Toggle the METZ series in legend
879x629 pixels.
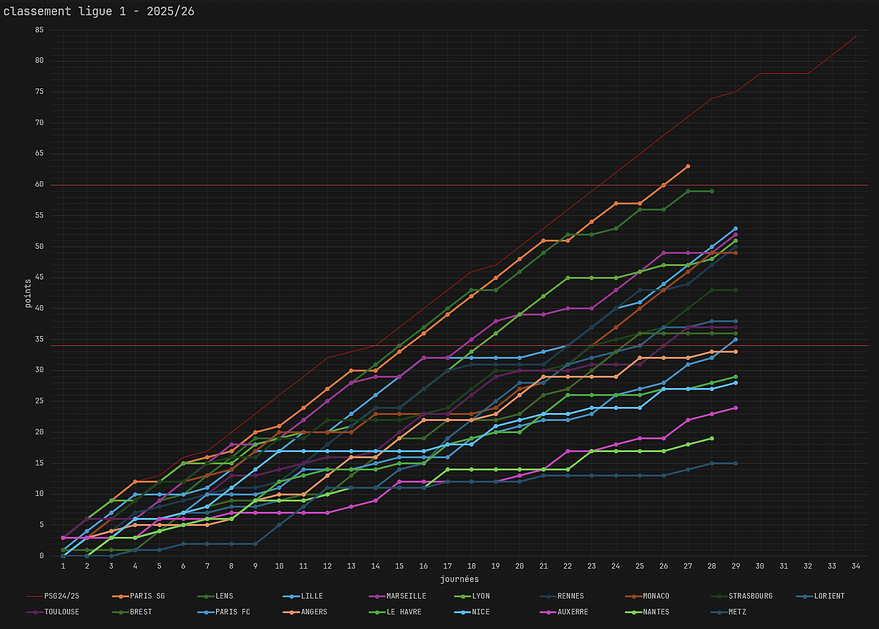(x=737, y=611)
